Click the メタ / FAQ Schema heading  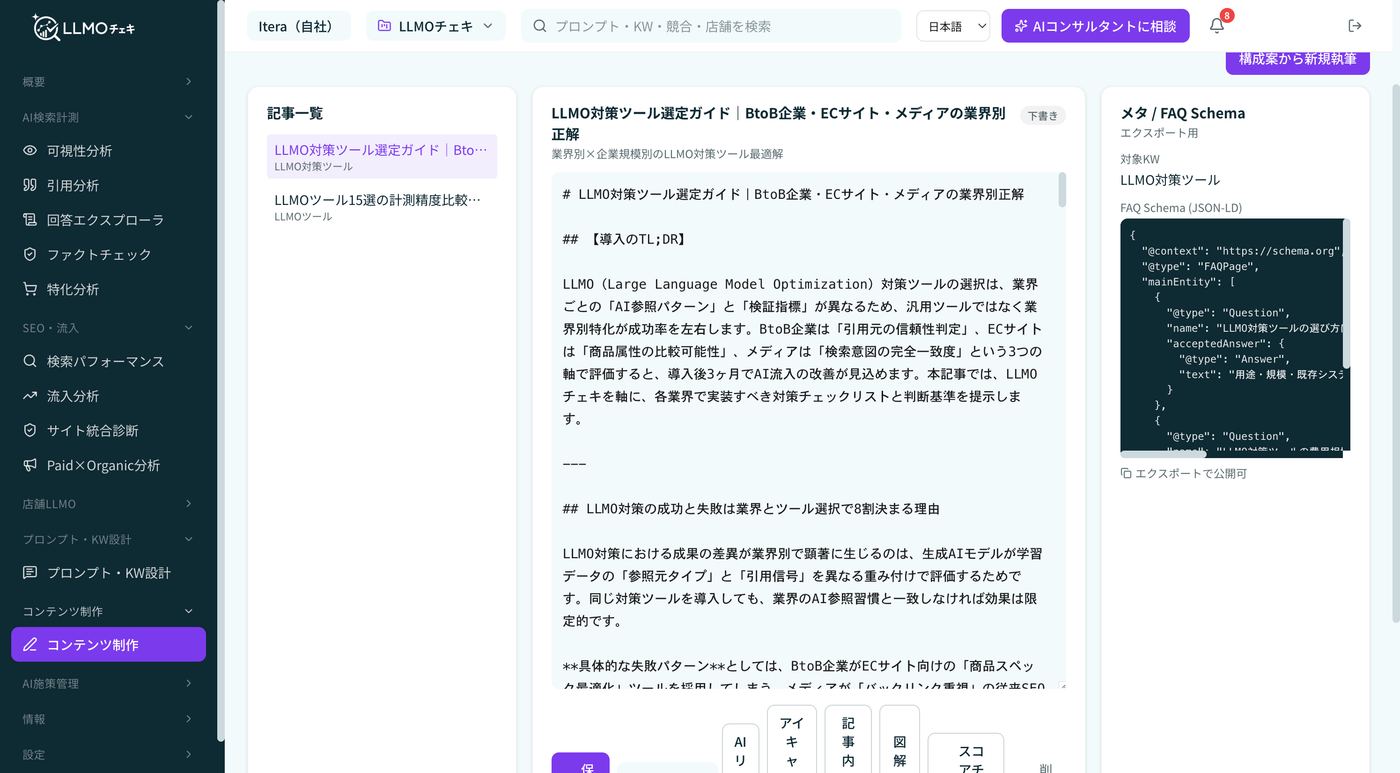pos(1183,113)
